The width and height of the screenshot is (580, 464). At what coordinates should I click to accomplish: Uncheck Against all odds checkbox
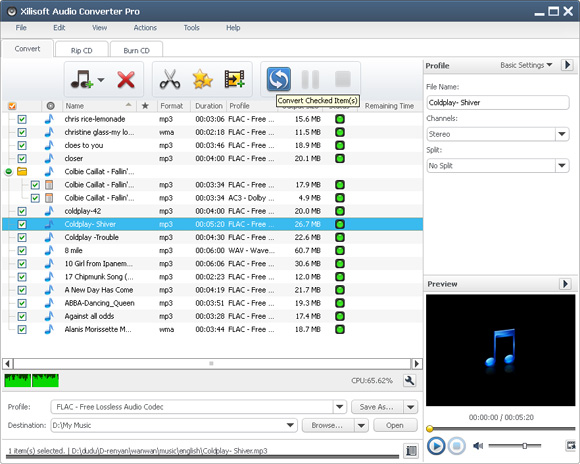pyautogui.click(x=22, y=316)
